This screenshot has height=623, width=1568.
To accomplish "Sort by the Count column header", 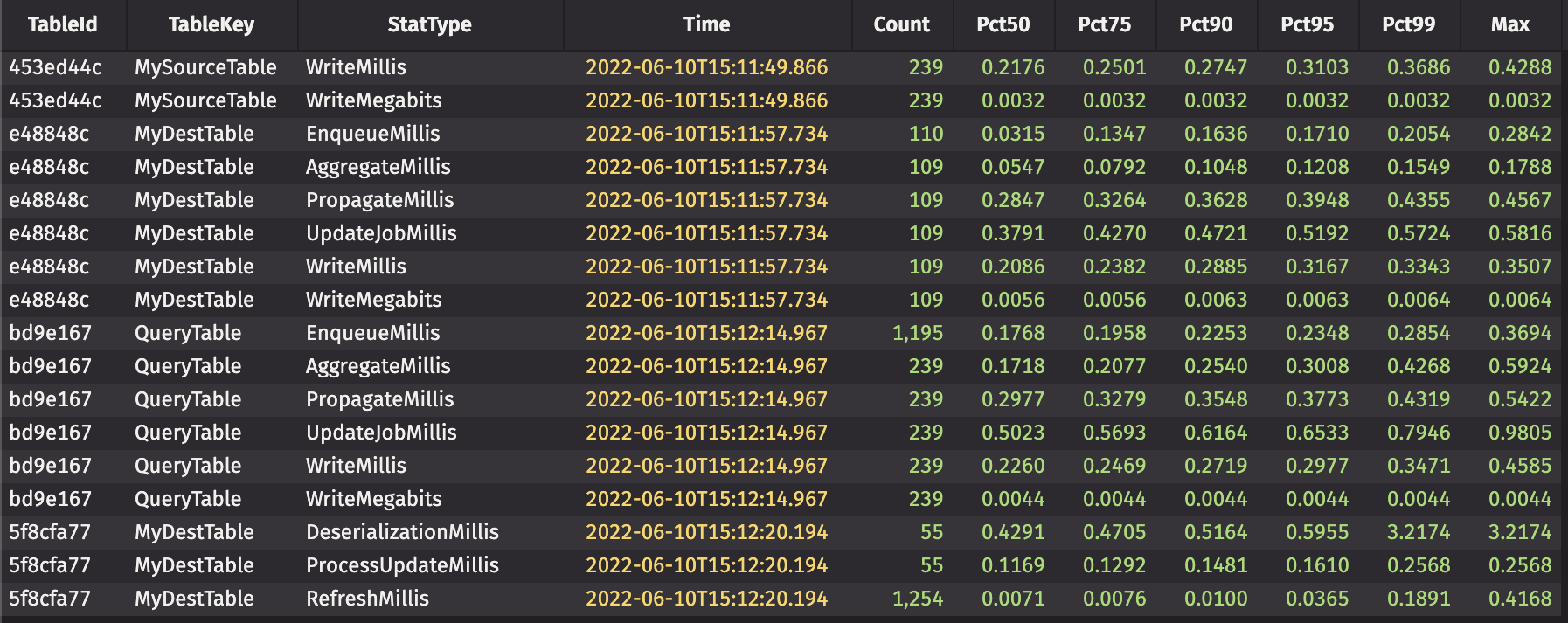I will [901, 24].
